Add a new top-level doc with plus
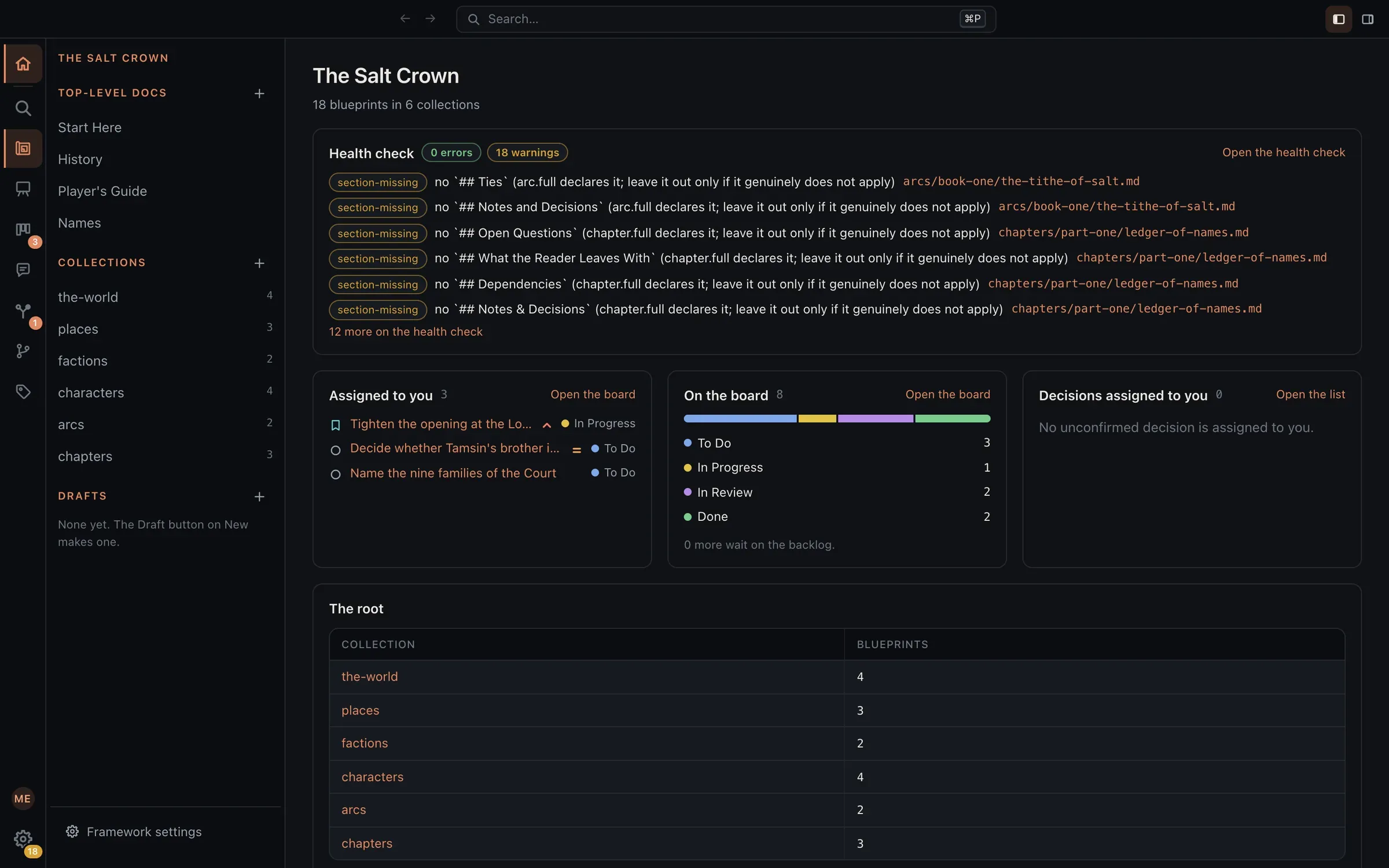Viewport: 1389px width, 868px height. (259, 94)
